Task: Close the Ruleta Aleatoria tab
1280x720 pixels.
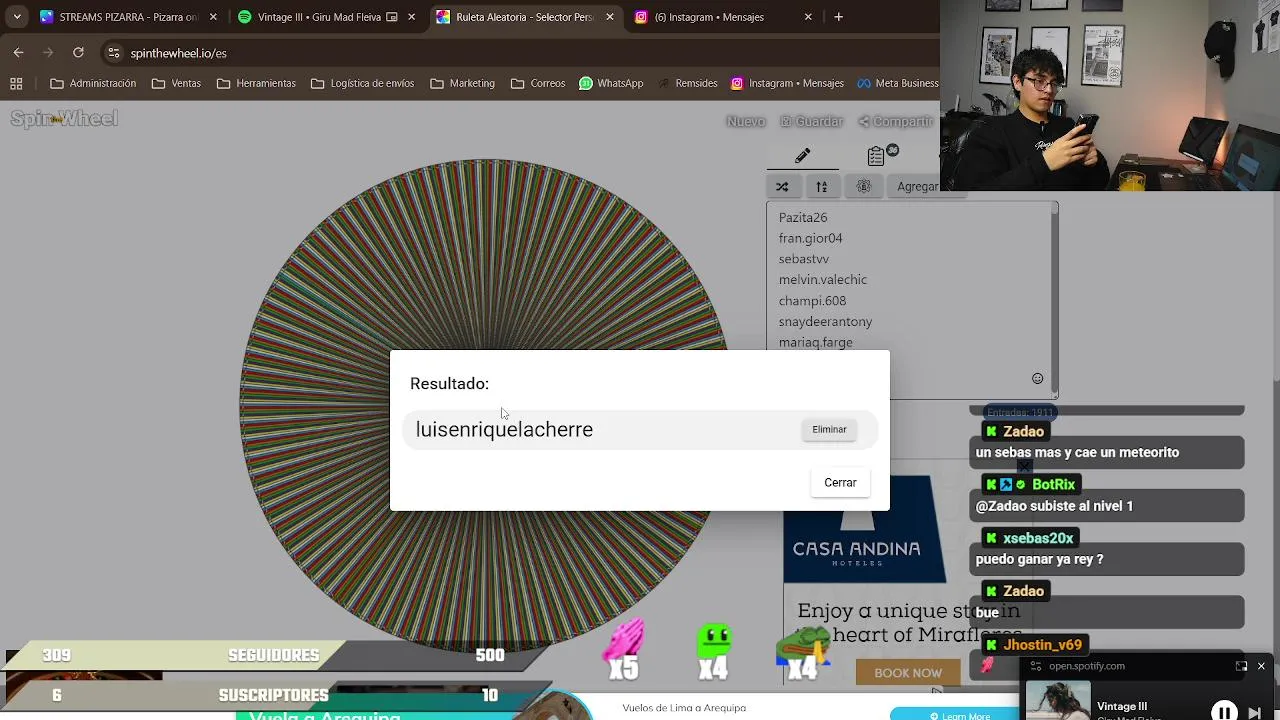Action: click(x=609, y=17)
